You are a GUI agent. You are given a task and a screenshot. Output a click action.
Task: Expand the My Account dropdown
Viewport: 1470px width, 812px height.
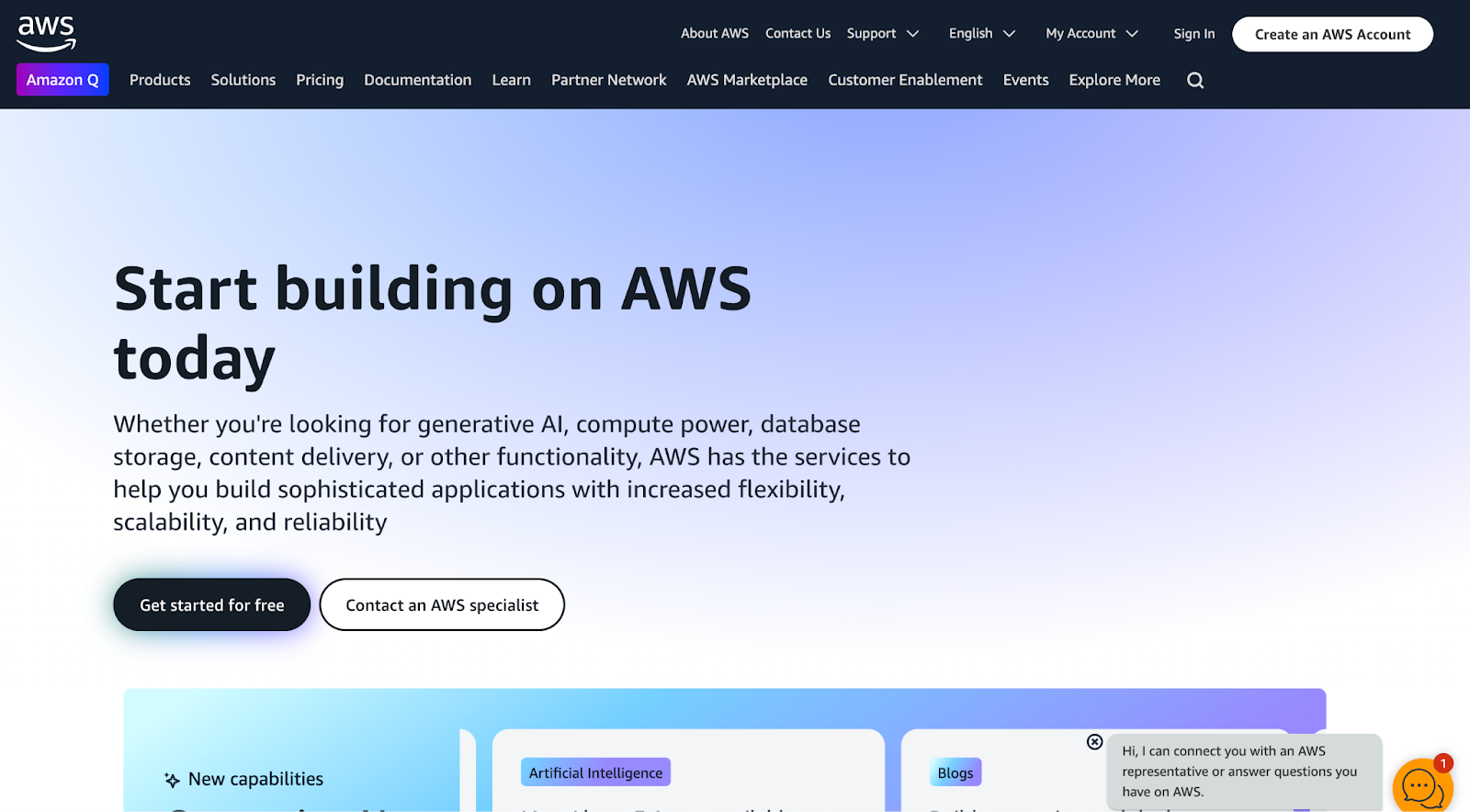click(x=1091, y=33)
